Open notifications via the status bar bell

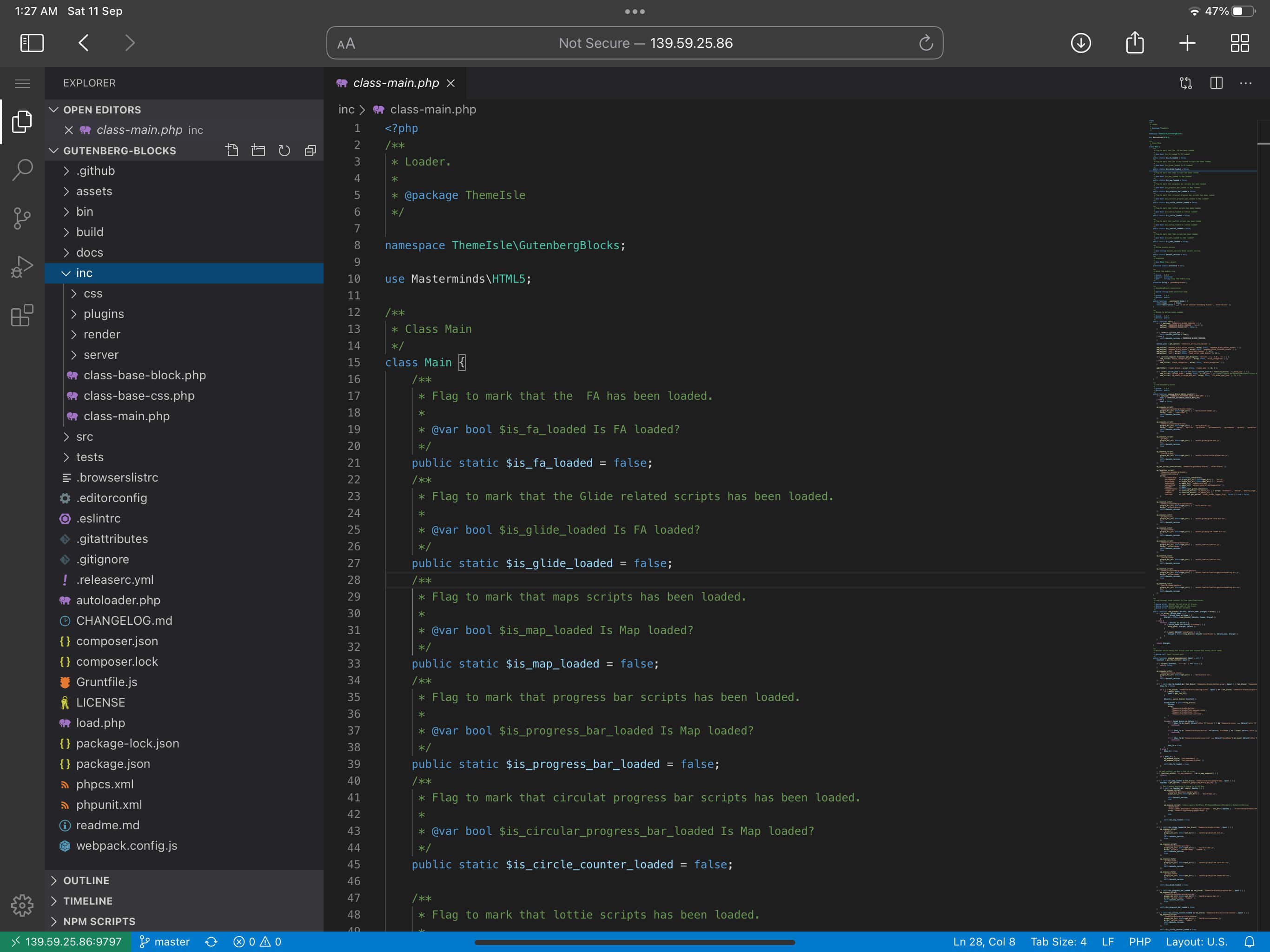[1251, 941]
